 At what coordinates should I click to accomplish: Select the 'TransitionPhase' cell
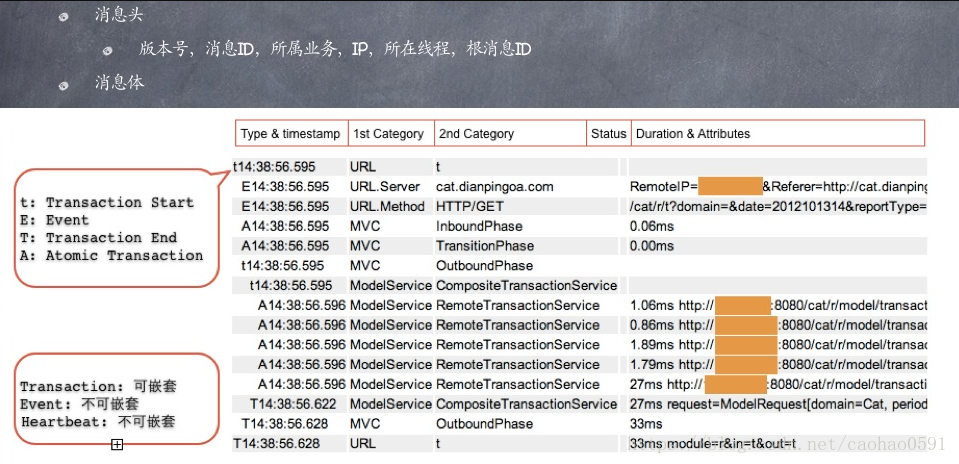tap(484, 246)
